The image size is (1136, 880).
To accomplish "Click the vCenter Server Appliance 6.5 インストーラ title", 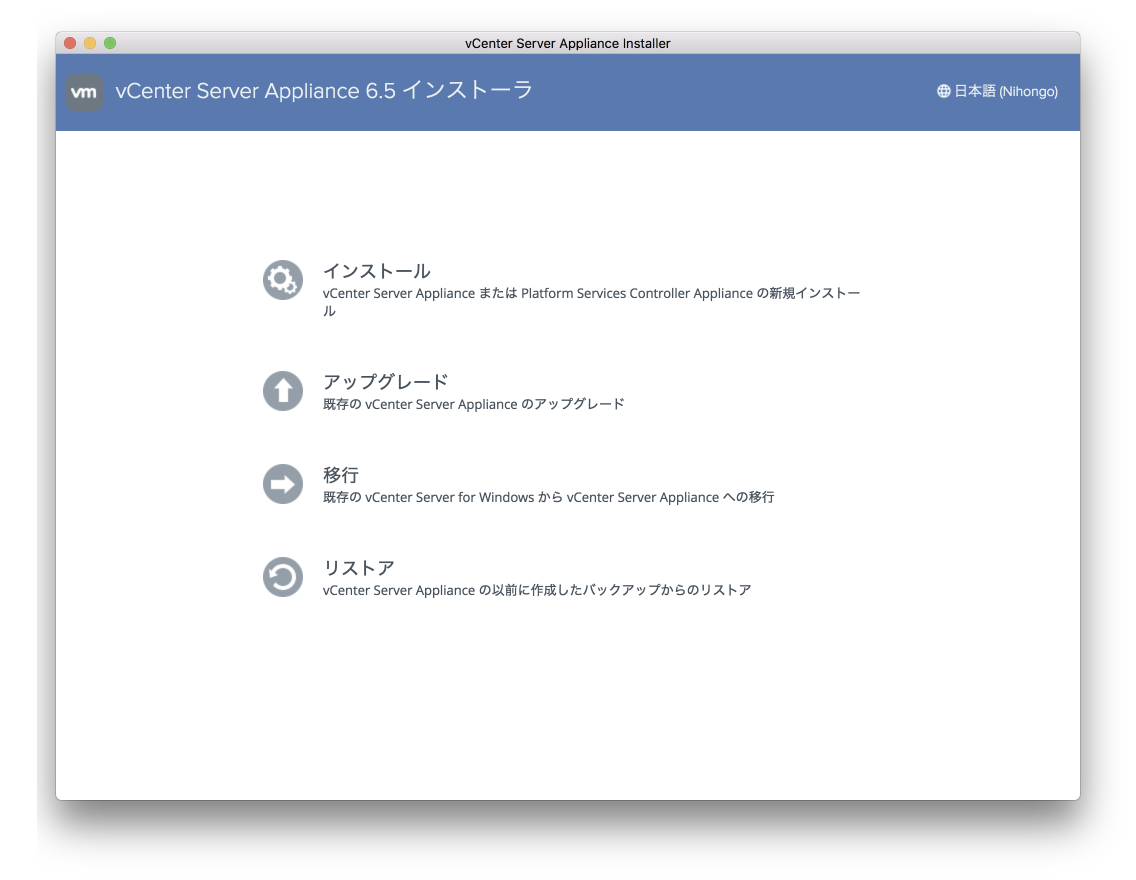I will (x=324, y=91).
